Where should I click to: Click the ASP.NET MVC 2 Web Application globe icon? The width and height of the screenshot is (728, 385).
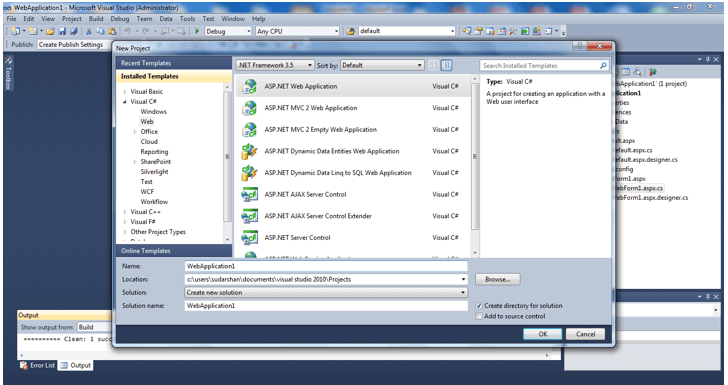(x=249, y=108)
